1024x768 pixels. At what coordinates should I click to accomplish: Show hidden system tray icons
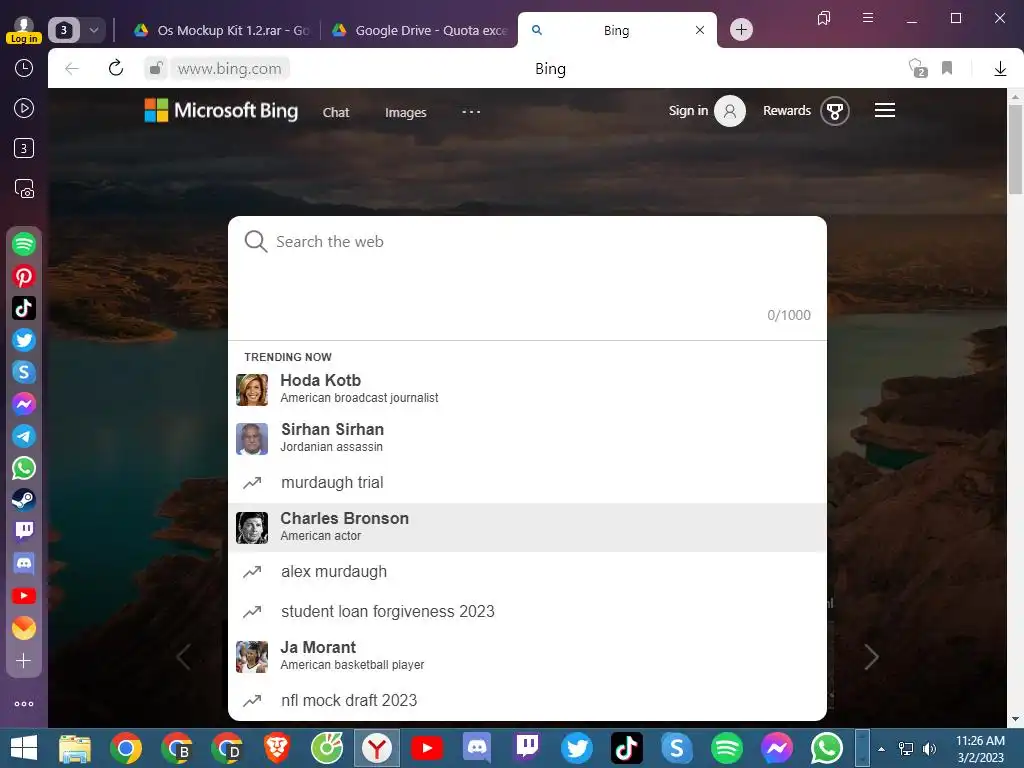point(882,749)
